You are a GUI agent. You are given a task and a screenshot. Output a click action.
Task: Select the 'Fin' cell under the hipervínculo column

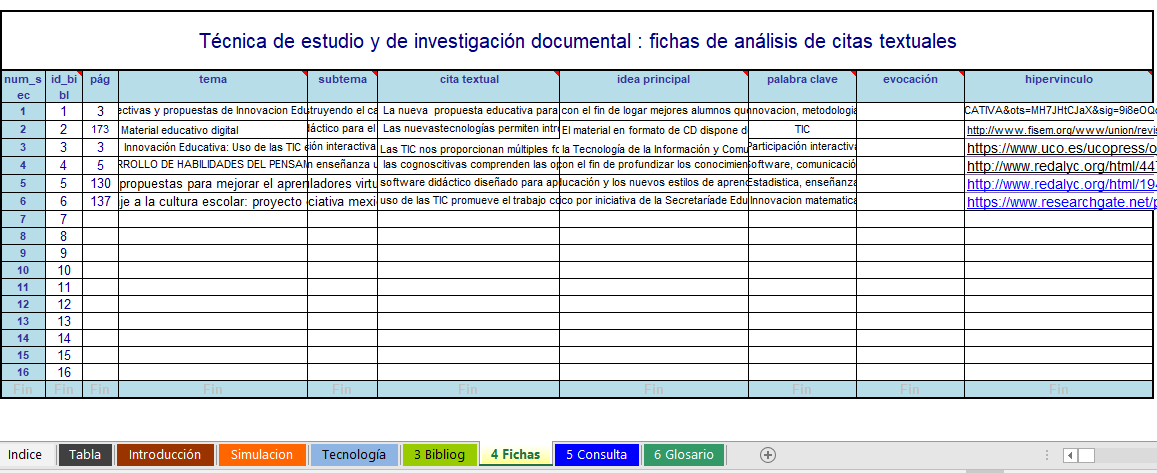pos(1059,389)
